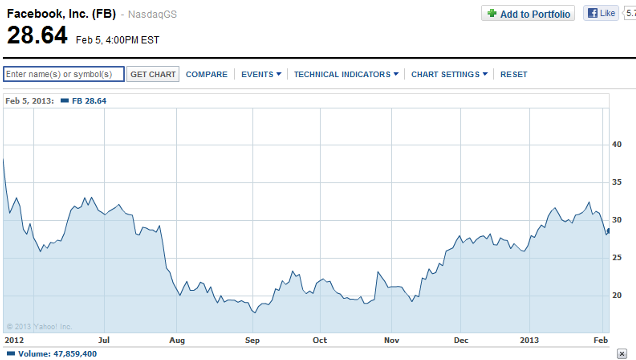Click the Aug label on the time axis
636x360 pixels.
[177, 340]
